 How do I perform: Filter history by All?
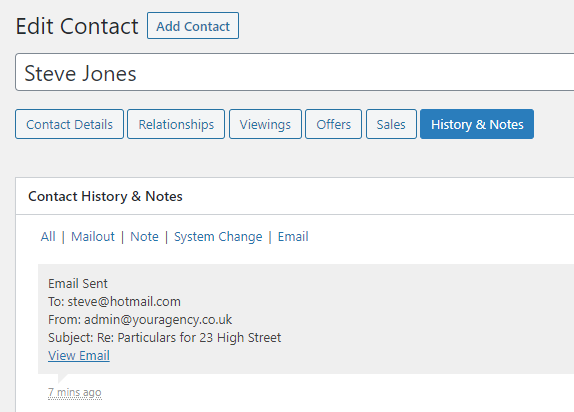(48, 237)
